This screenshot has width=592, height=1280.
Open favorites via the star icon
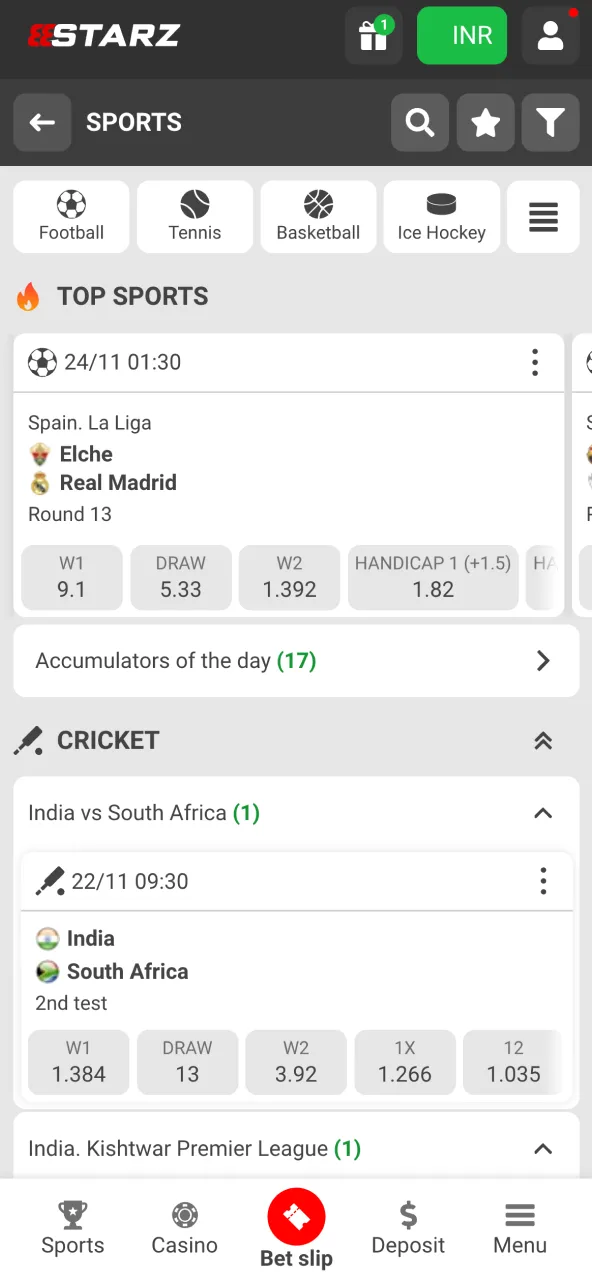click(485, 122)
